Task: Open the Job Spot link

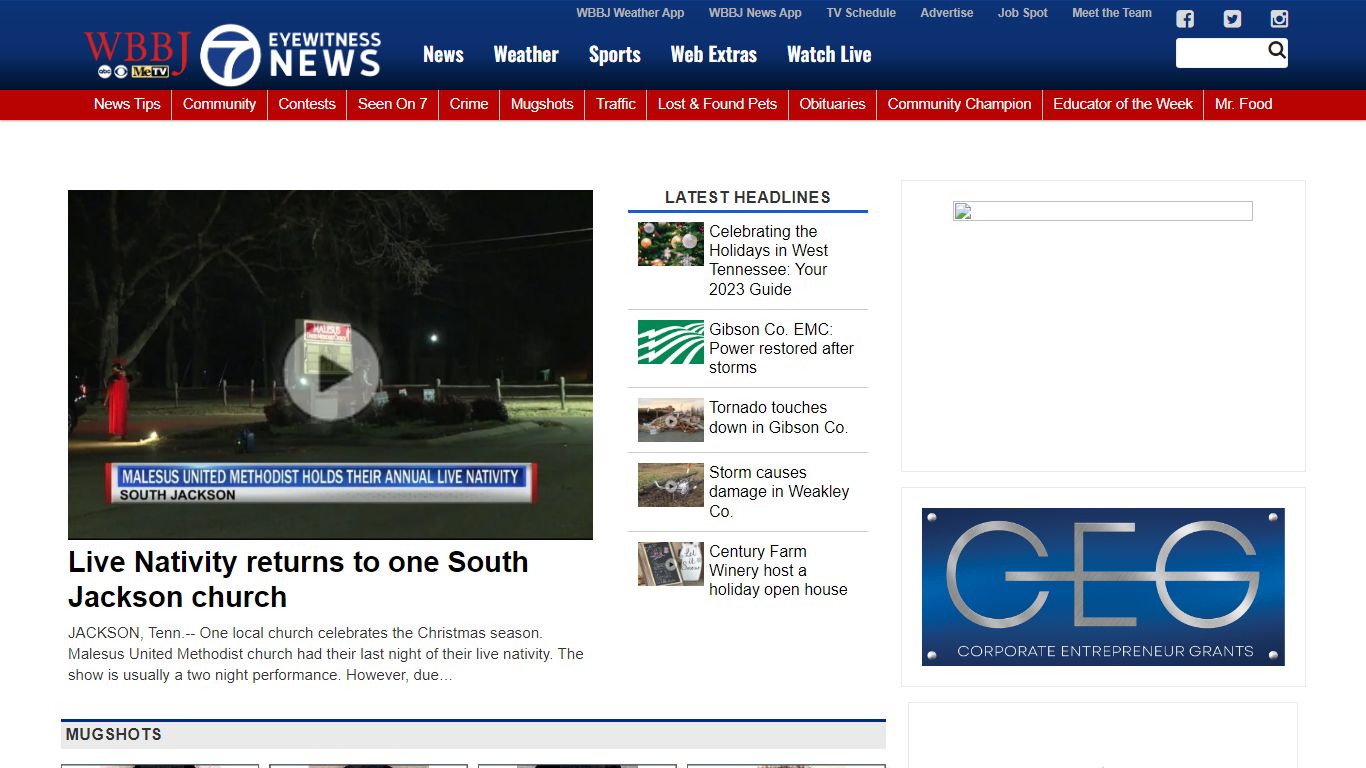Action: [x=1023, y=13]
